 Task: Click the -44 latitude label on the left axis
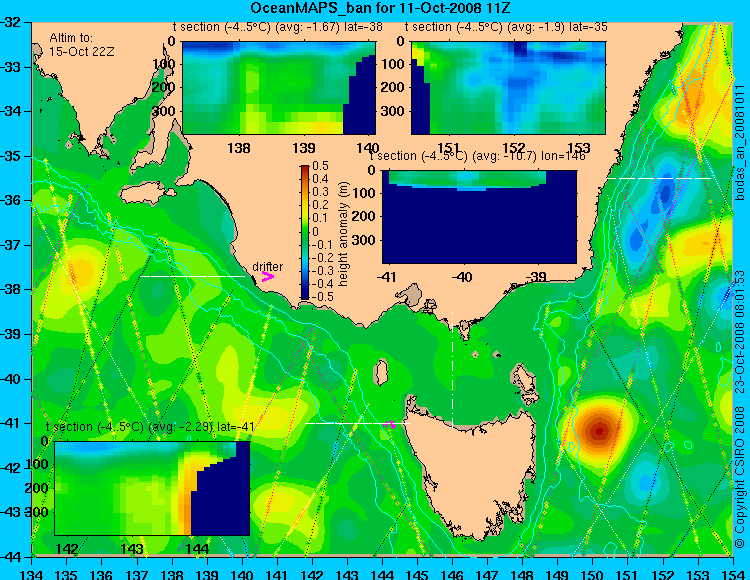click(x=11, y=557)
